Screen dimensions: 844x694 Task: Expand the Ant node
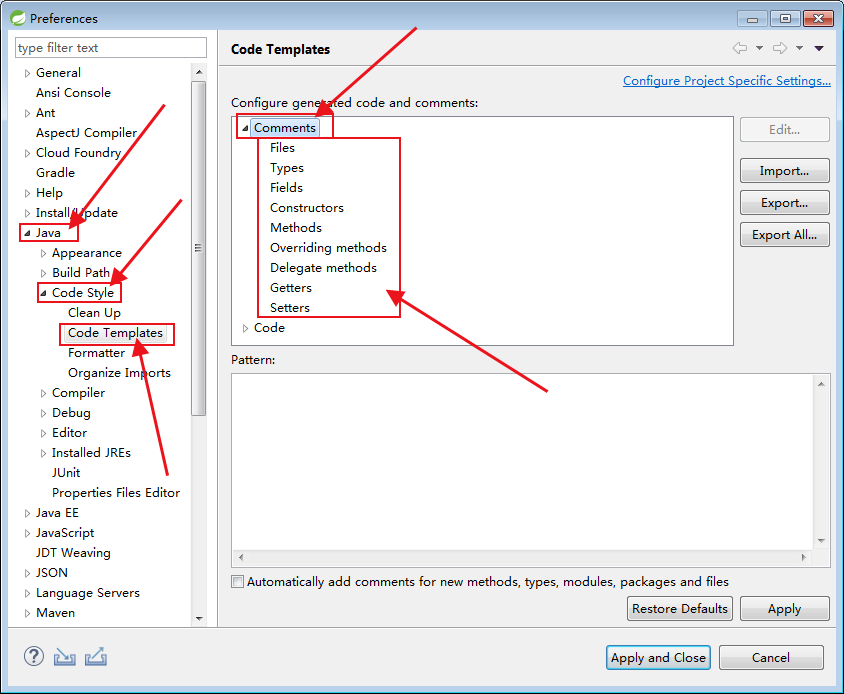tap(27, 113)
